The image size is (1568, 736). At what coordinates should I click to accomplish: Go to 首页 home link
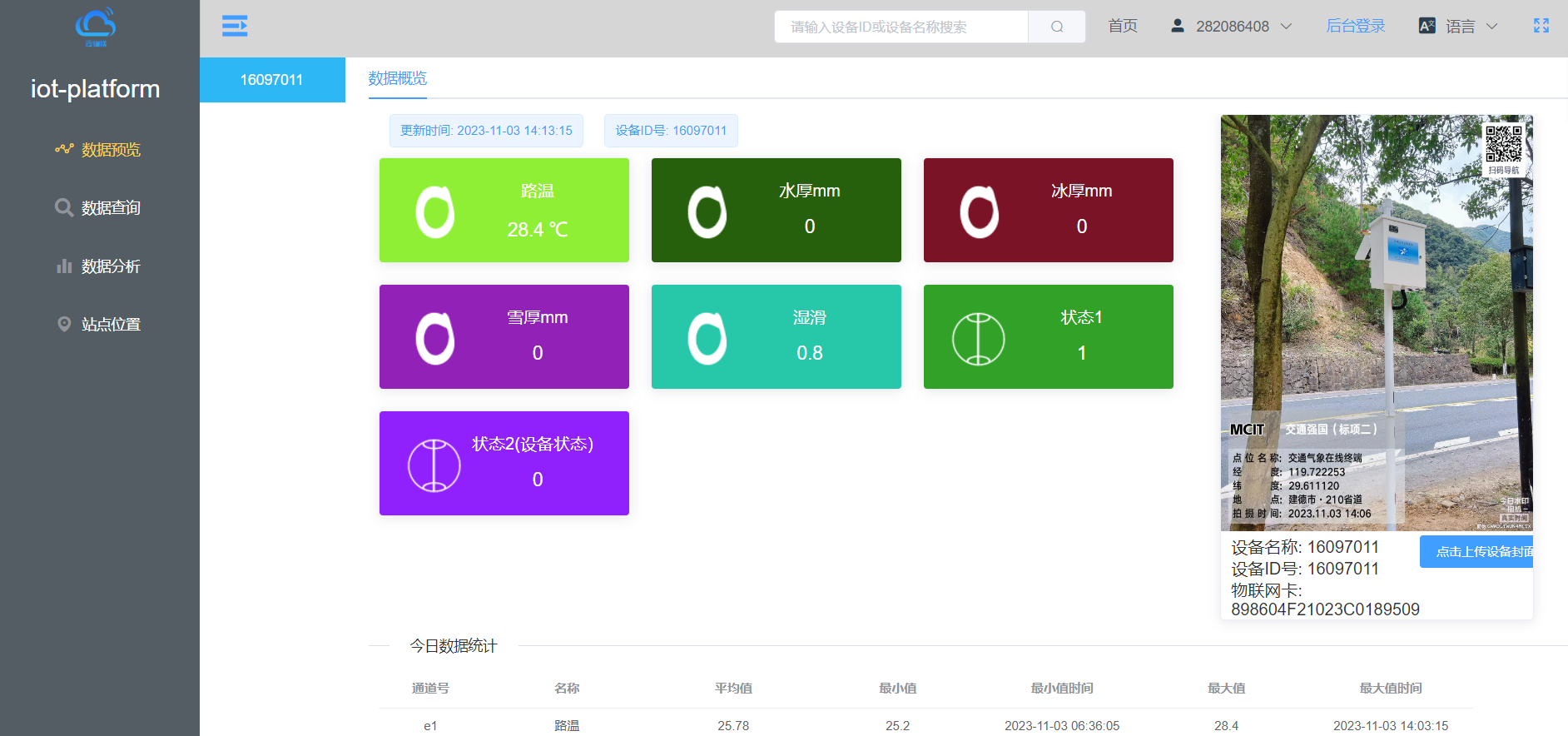pos(1122,26)
